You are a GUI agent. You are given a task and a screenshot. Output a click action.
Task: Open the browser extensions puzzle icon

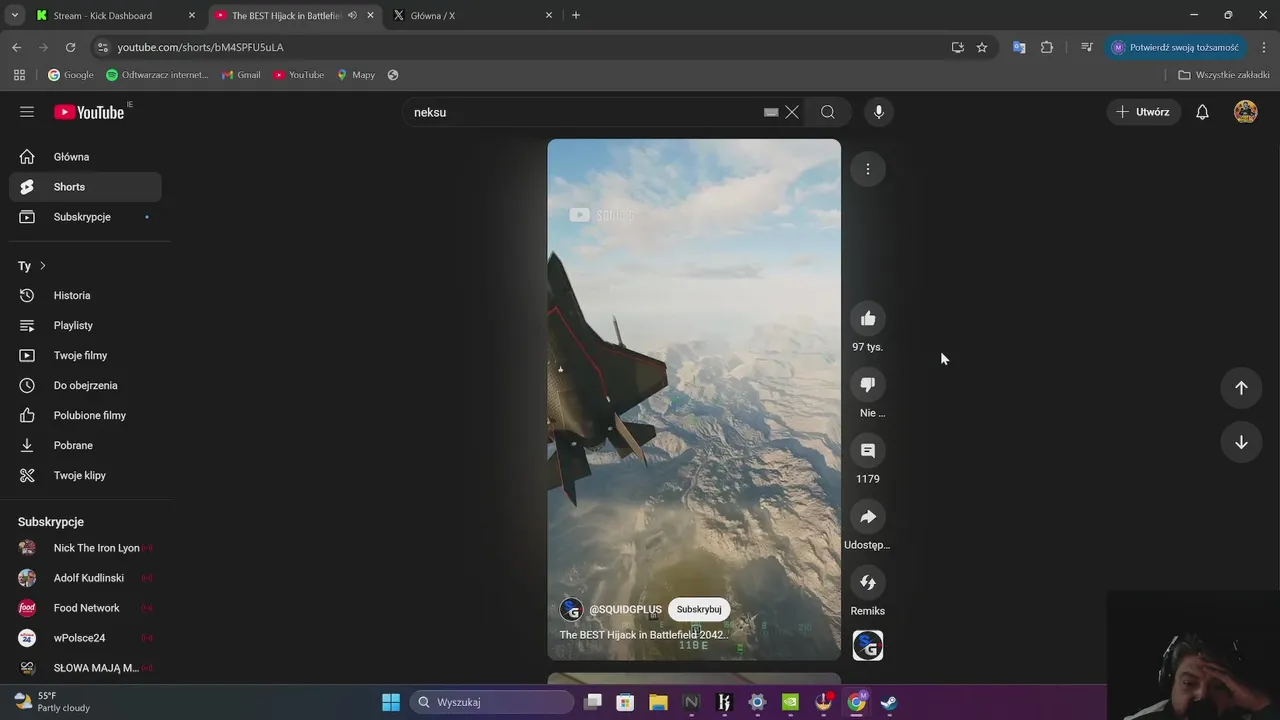pyautogui.click(x=1047, y=47)
